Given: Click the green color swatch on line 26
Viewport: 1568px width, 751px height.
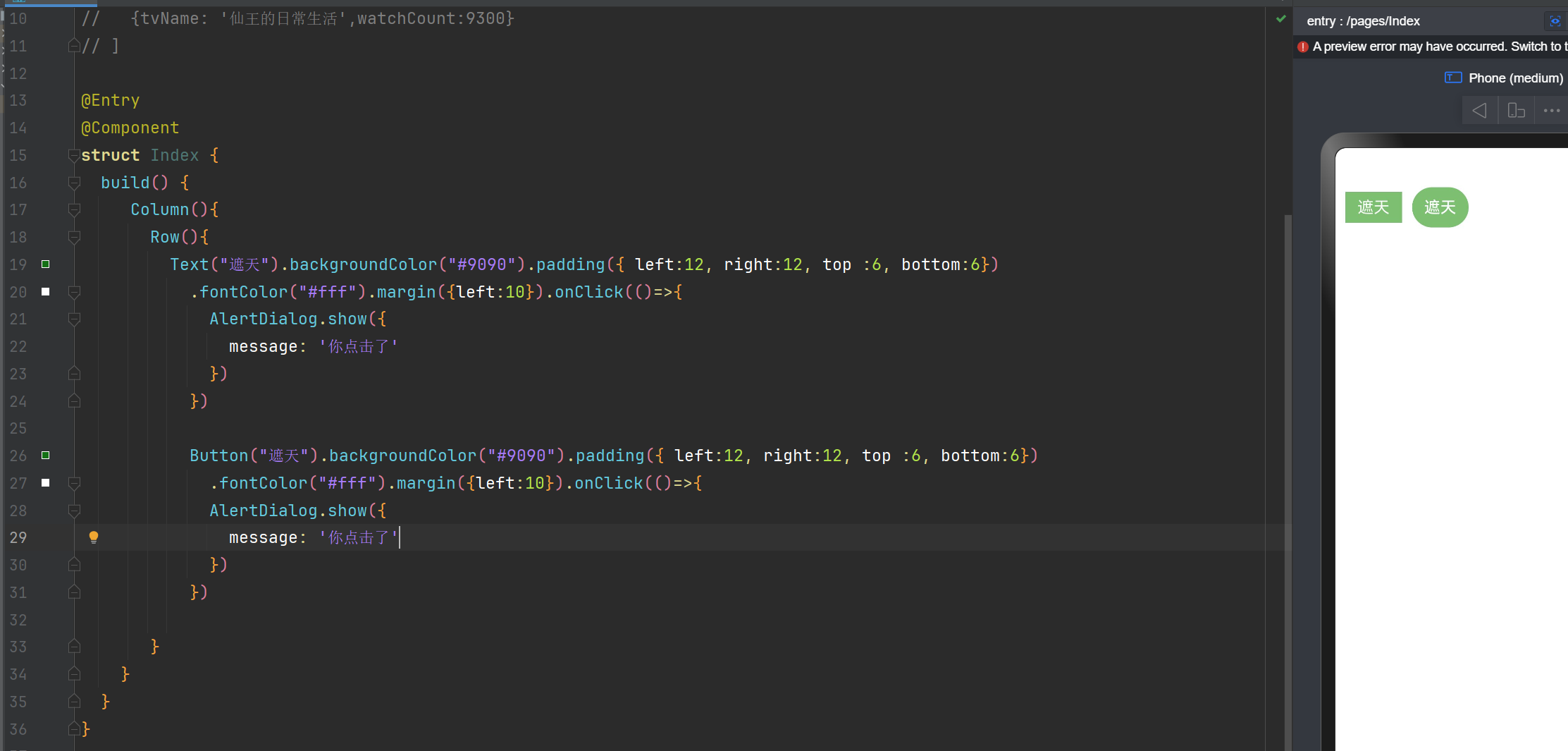Looking at the screenshot, I should (46, 456).
